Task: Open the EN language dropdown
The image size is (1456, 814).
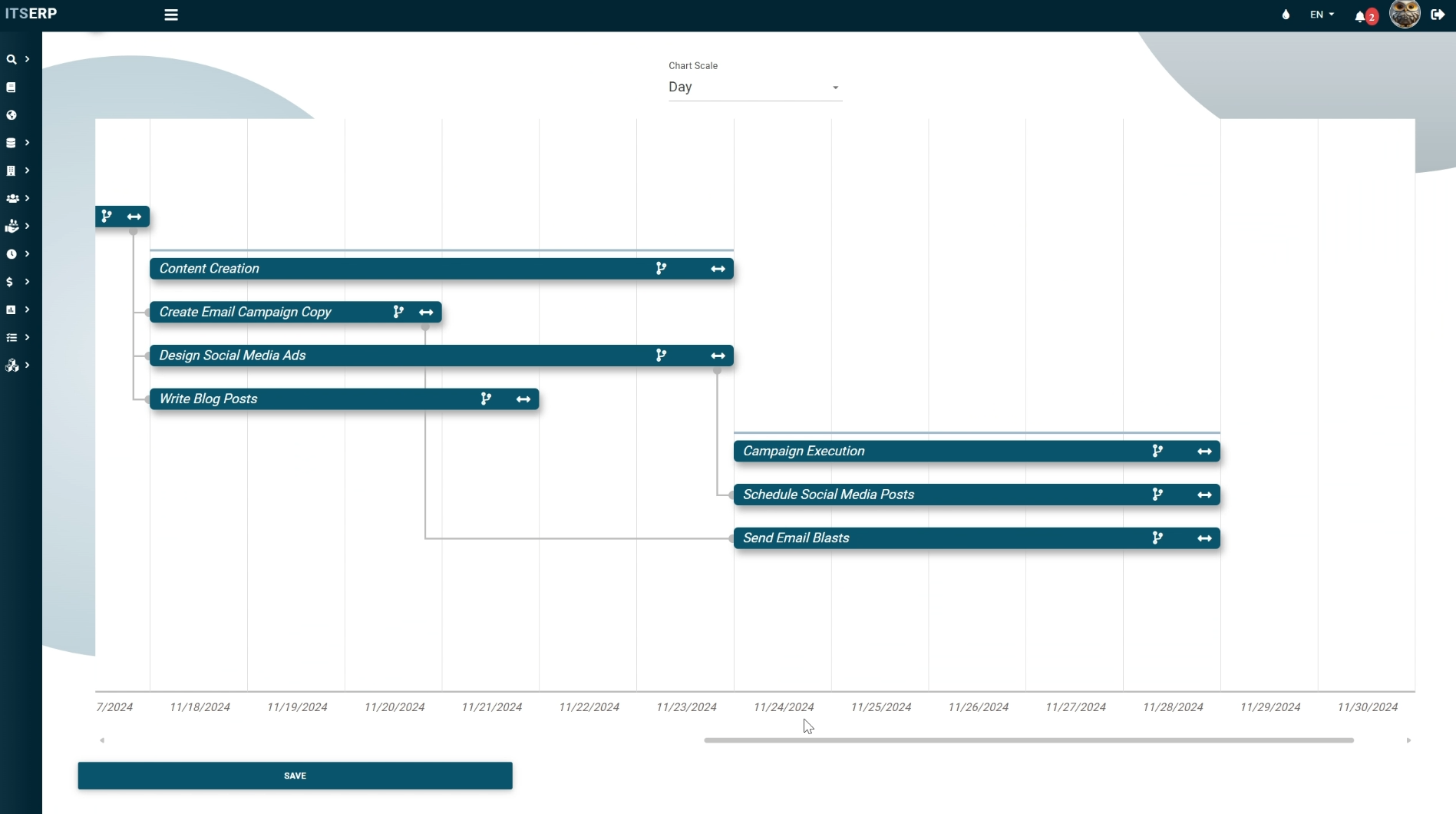Action: pos(1322,15)
